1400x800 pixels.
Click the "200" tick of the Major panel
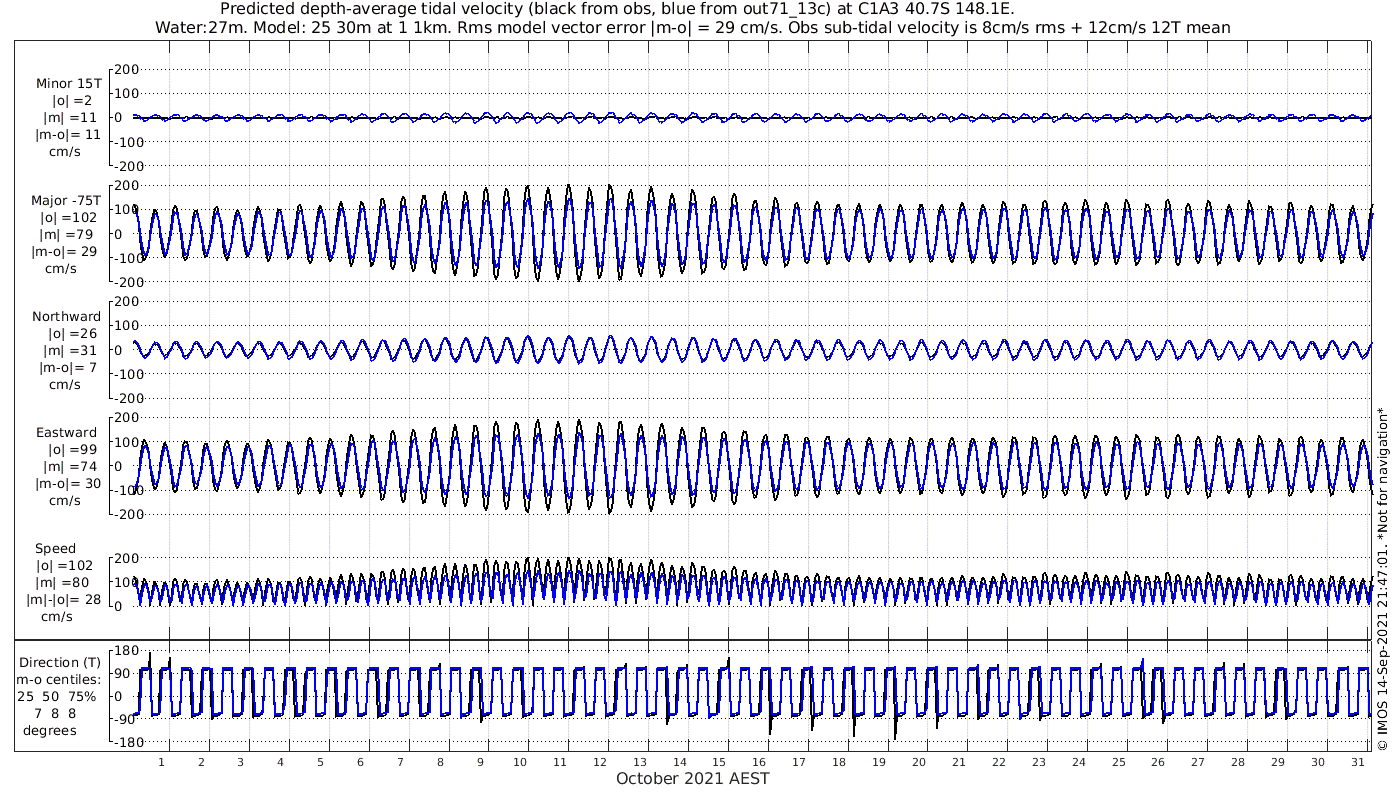pyautogui.click(x=126, y=186)
